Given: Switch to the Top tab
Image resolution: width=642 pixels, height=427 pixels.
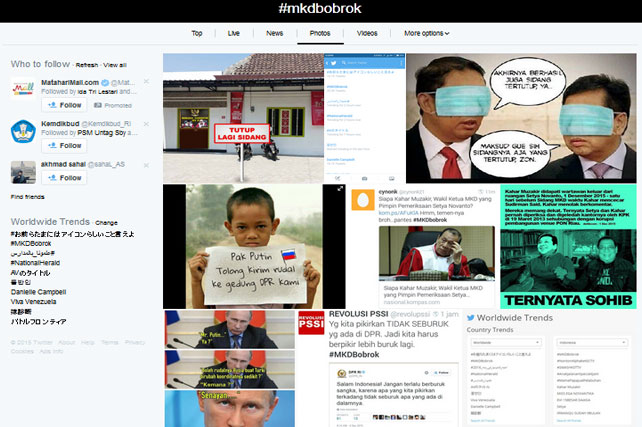Looking at the screenshot, I should point(197,33).
